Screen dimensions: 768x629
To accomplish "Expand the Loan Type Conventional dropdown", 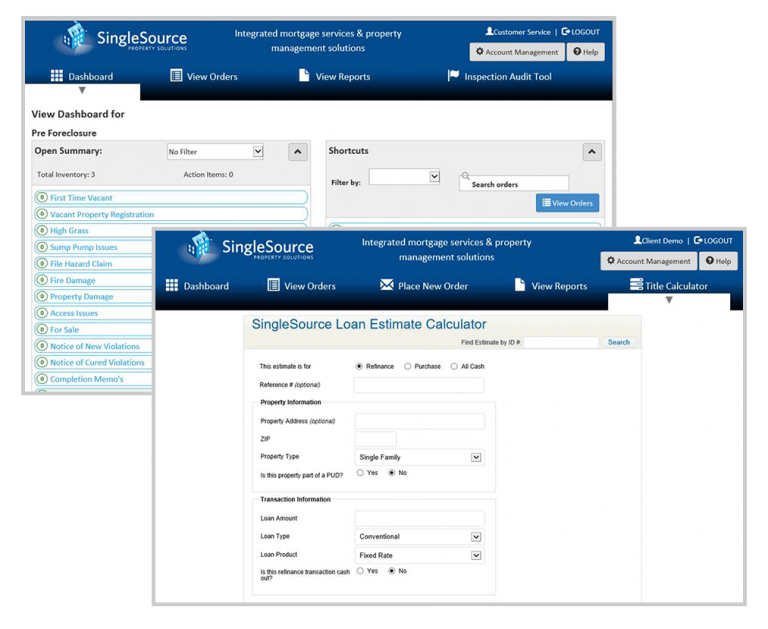I will 476,537.
